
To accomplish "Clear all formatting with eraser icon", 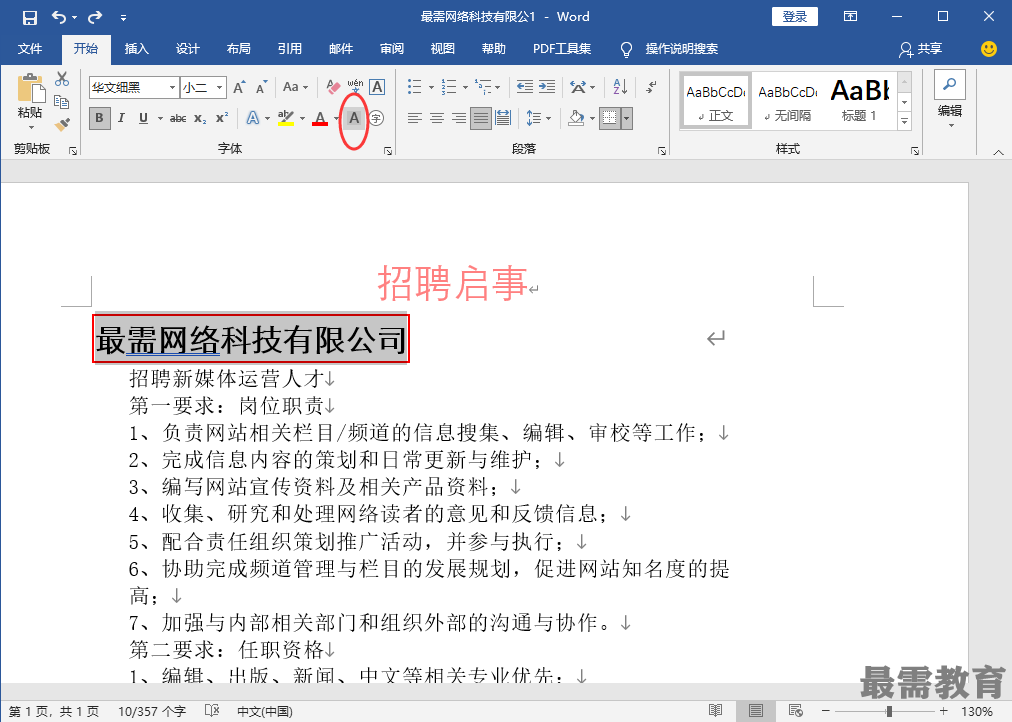I will coord(333,86).
